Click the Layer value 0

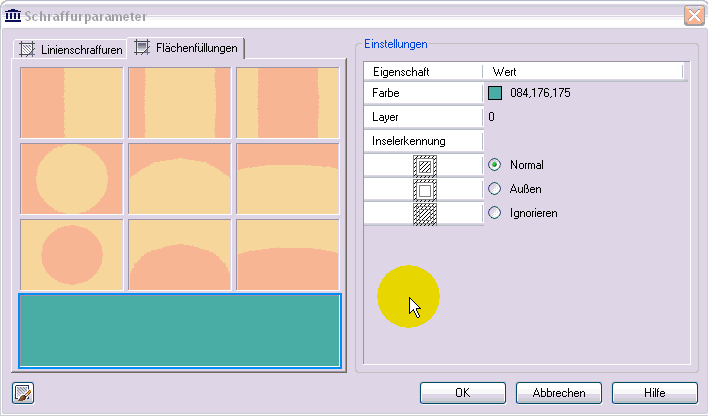click(491, 117)
